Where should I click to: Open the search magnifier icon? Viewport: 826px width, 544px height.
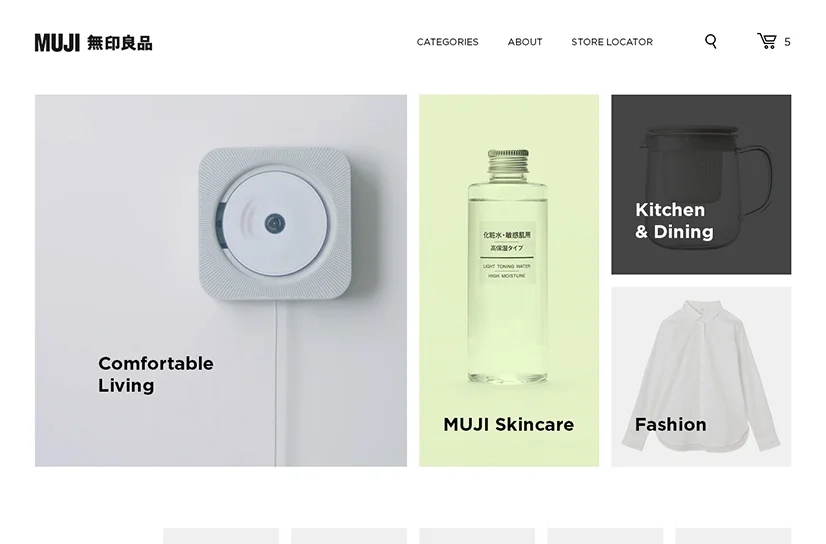pos(711,42)
